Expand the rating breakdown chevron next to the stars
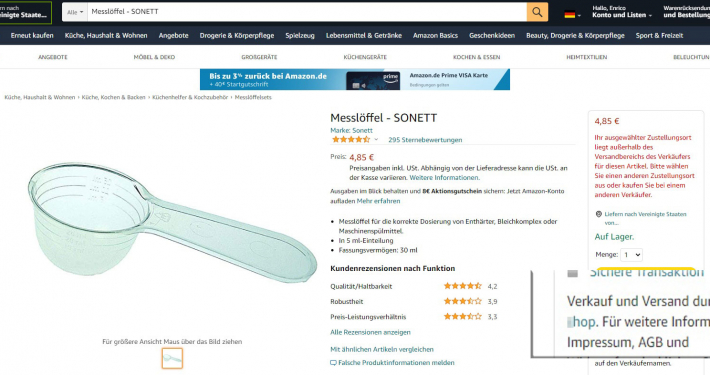The image size is (710, 375). [x=376, y=139]
